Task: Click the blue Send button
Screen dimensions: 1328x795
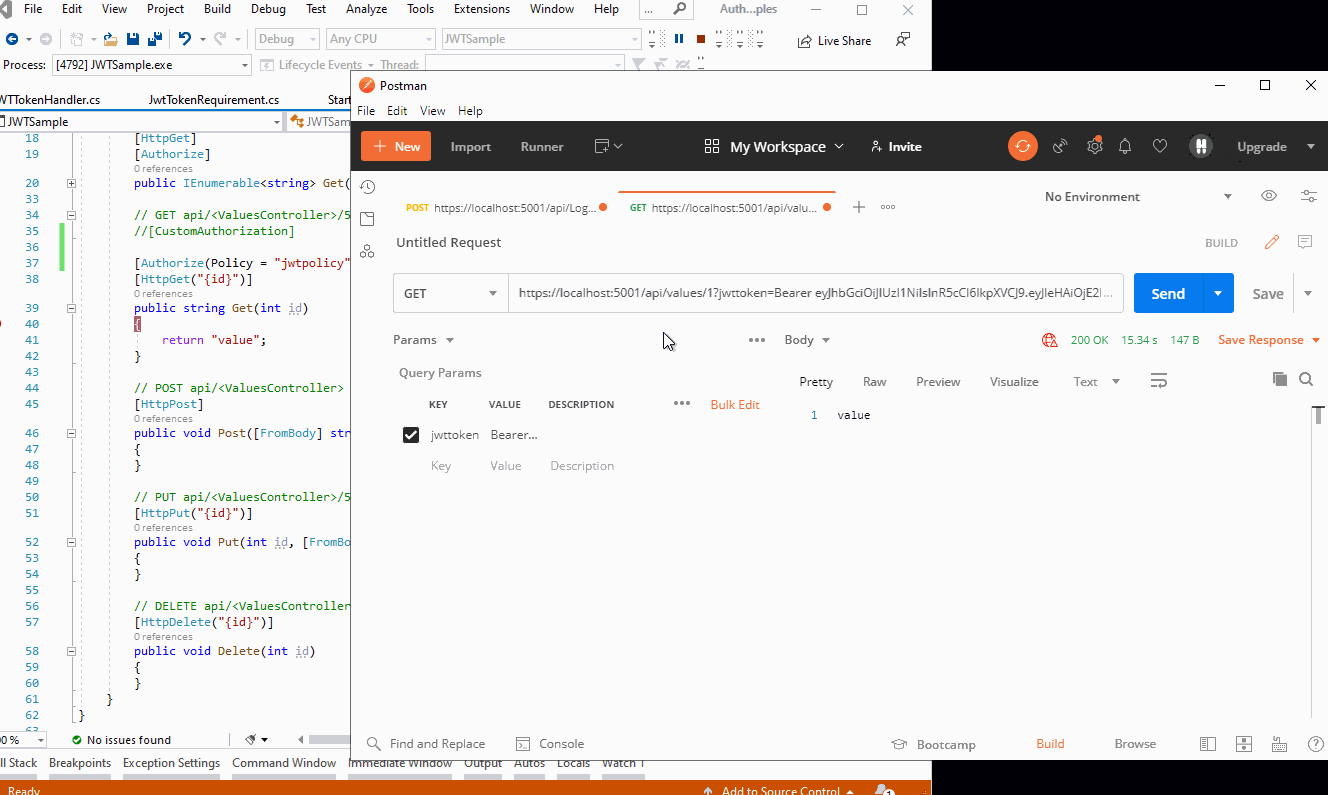Action: [x=1168, y=293]
